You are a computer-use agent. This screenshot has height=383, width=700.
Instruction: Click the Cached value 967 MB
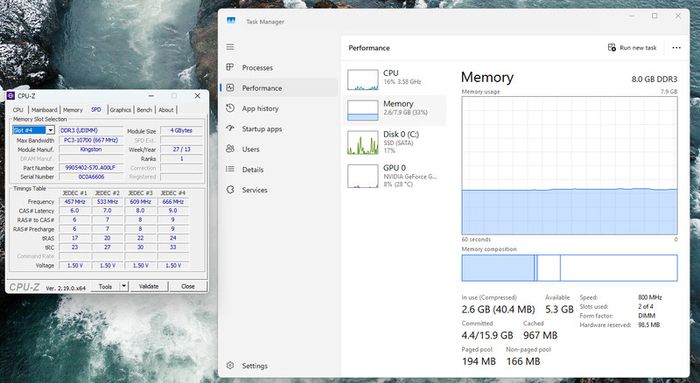coord(540,335)
